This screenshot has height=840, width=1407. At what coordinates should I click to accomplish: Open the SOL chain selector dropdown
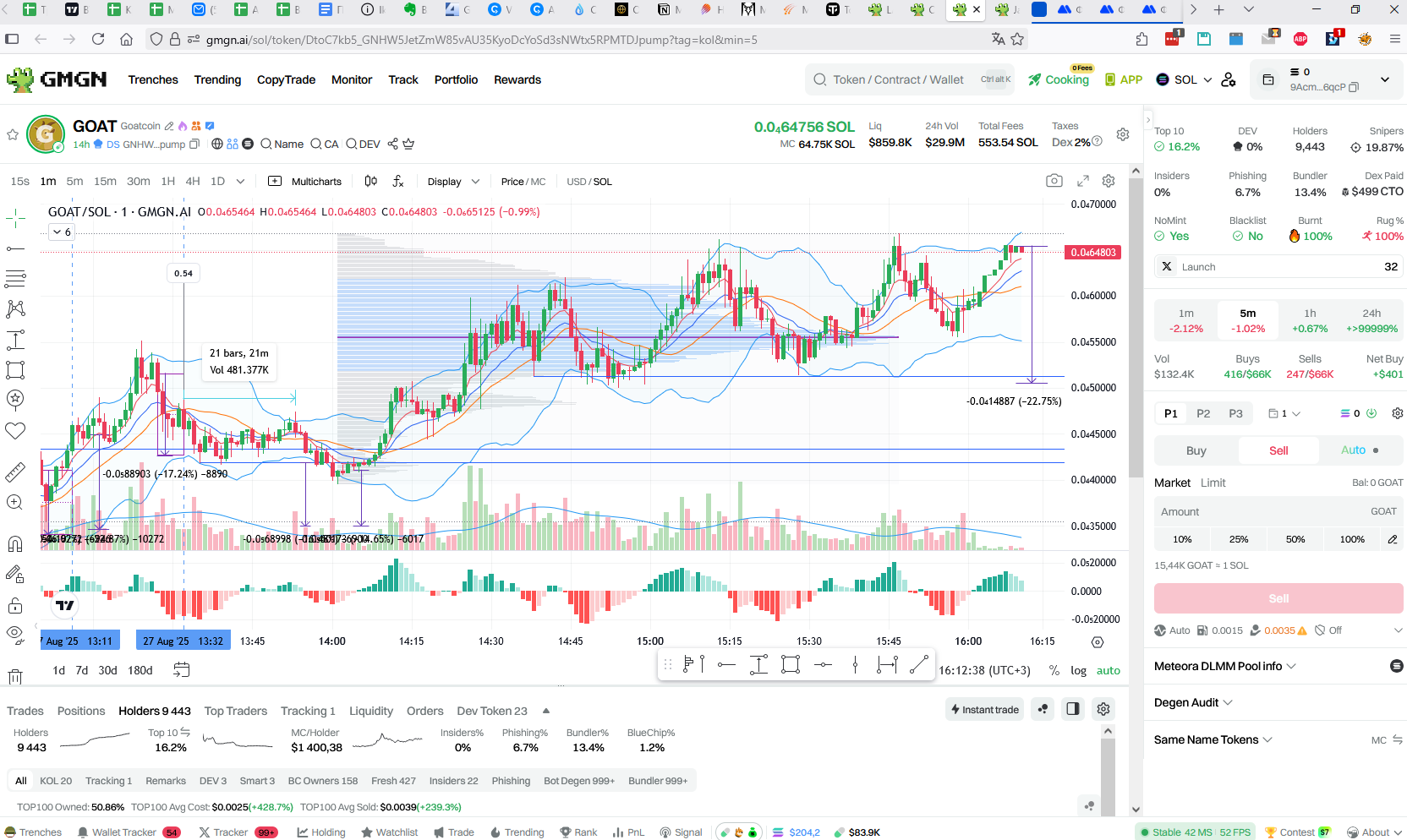coord(1184,79)
